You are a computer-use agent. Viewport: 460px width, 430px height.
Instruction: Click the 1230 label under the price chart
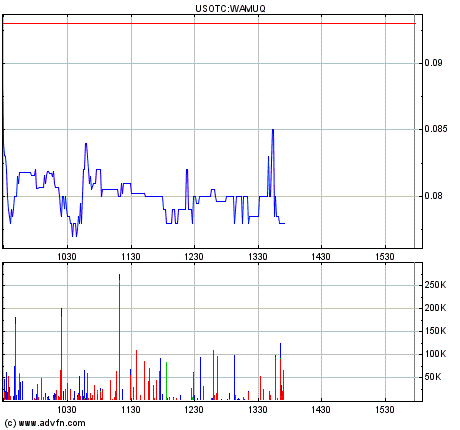coord(194,257)
